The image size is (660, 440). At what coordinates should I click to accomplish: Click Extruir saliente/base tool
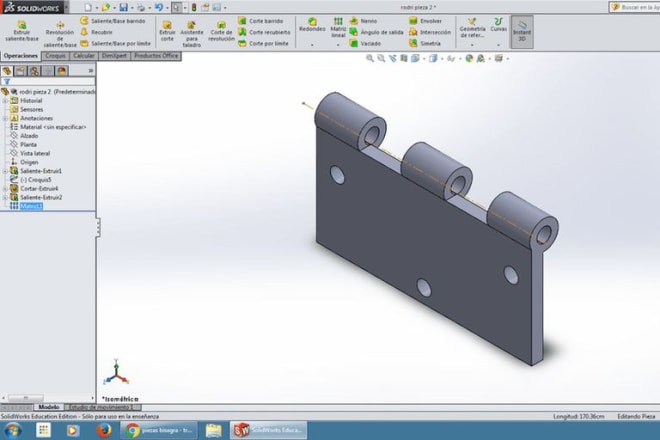pos(22,31)
